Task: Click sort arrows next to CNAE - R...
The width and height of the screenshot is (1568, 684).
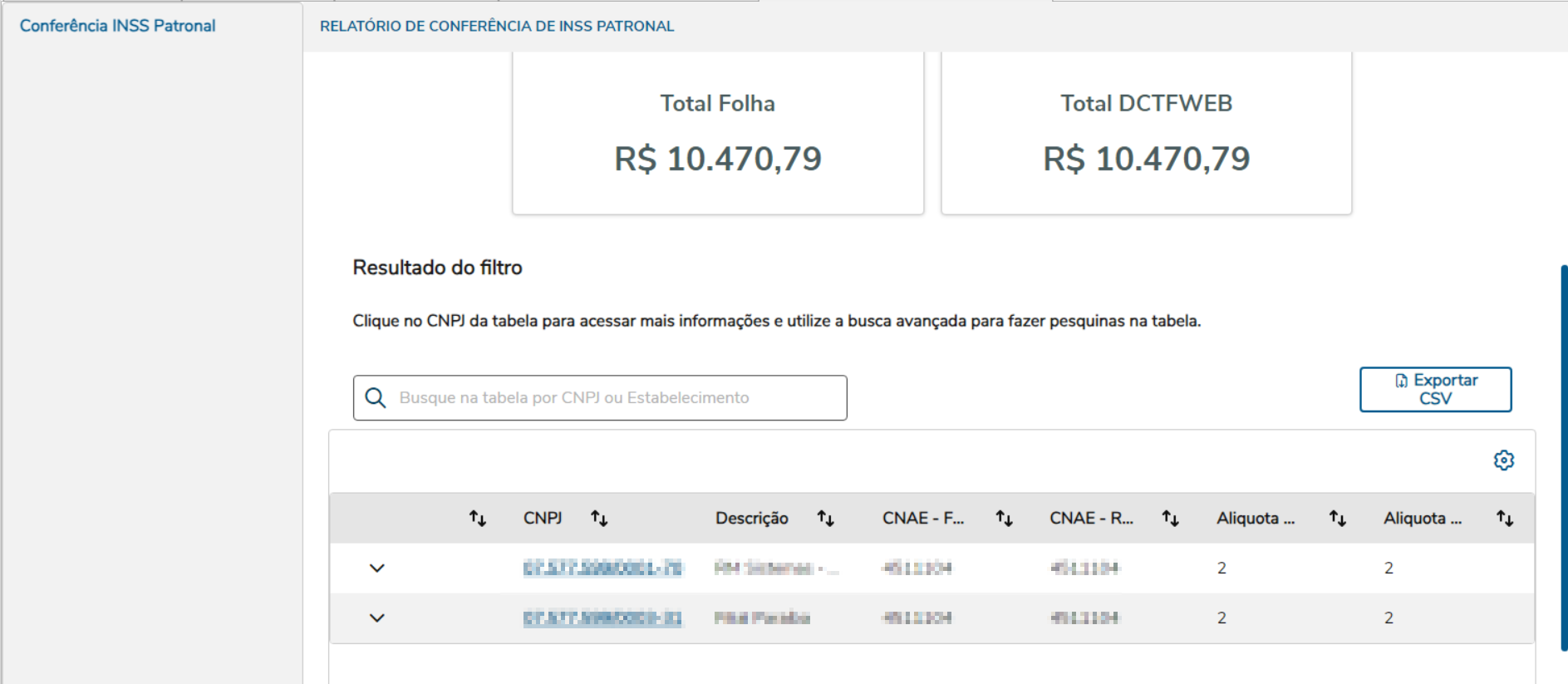Action: [x=1170, y=519]
